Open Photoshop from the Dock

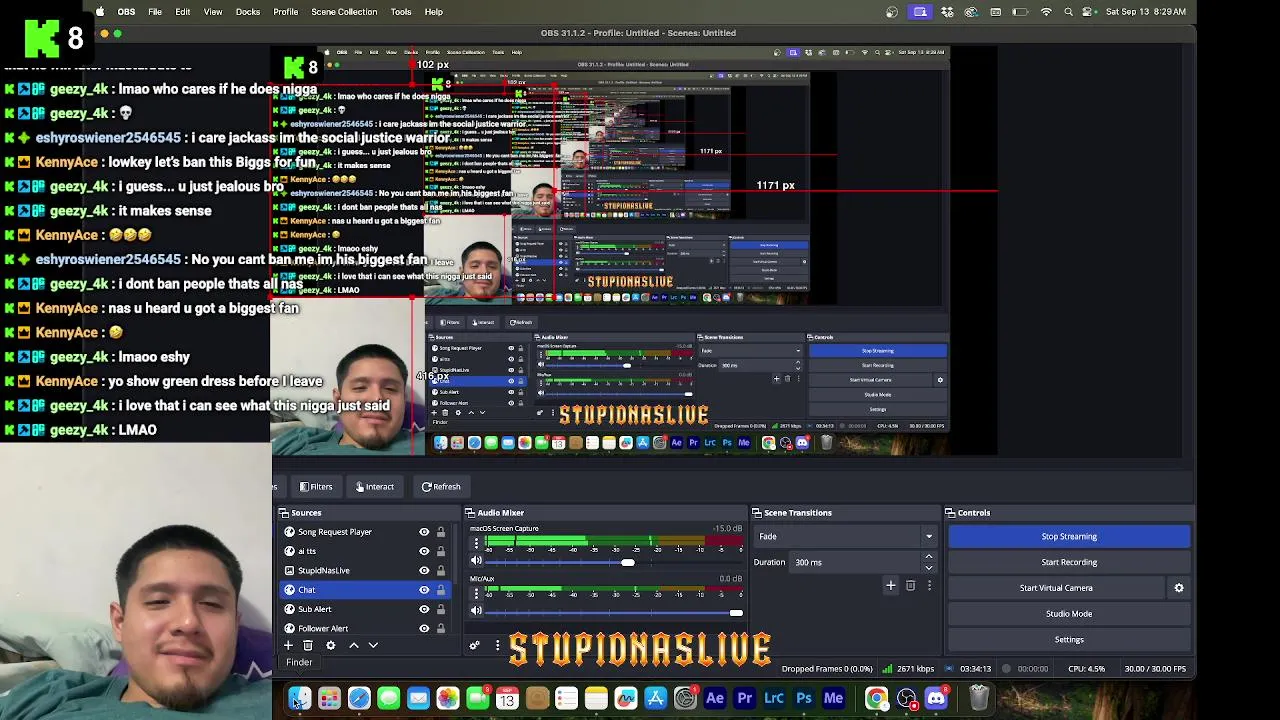coord(804,698)
